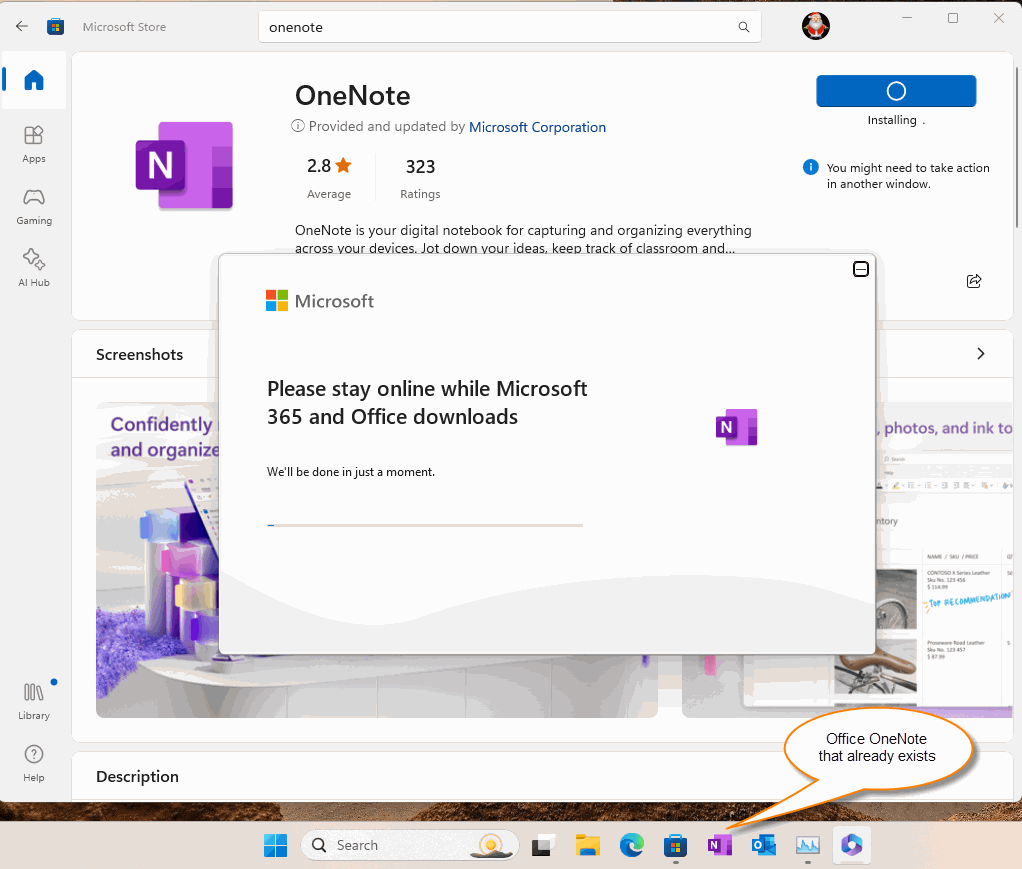Open the Microsoft Corporation publisher link
The width and height of the screenshot is (1022, 869).
(537, 127)
